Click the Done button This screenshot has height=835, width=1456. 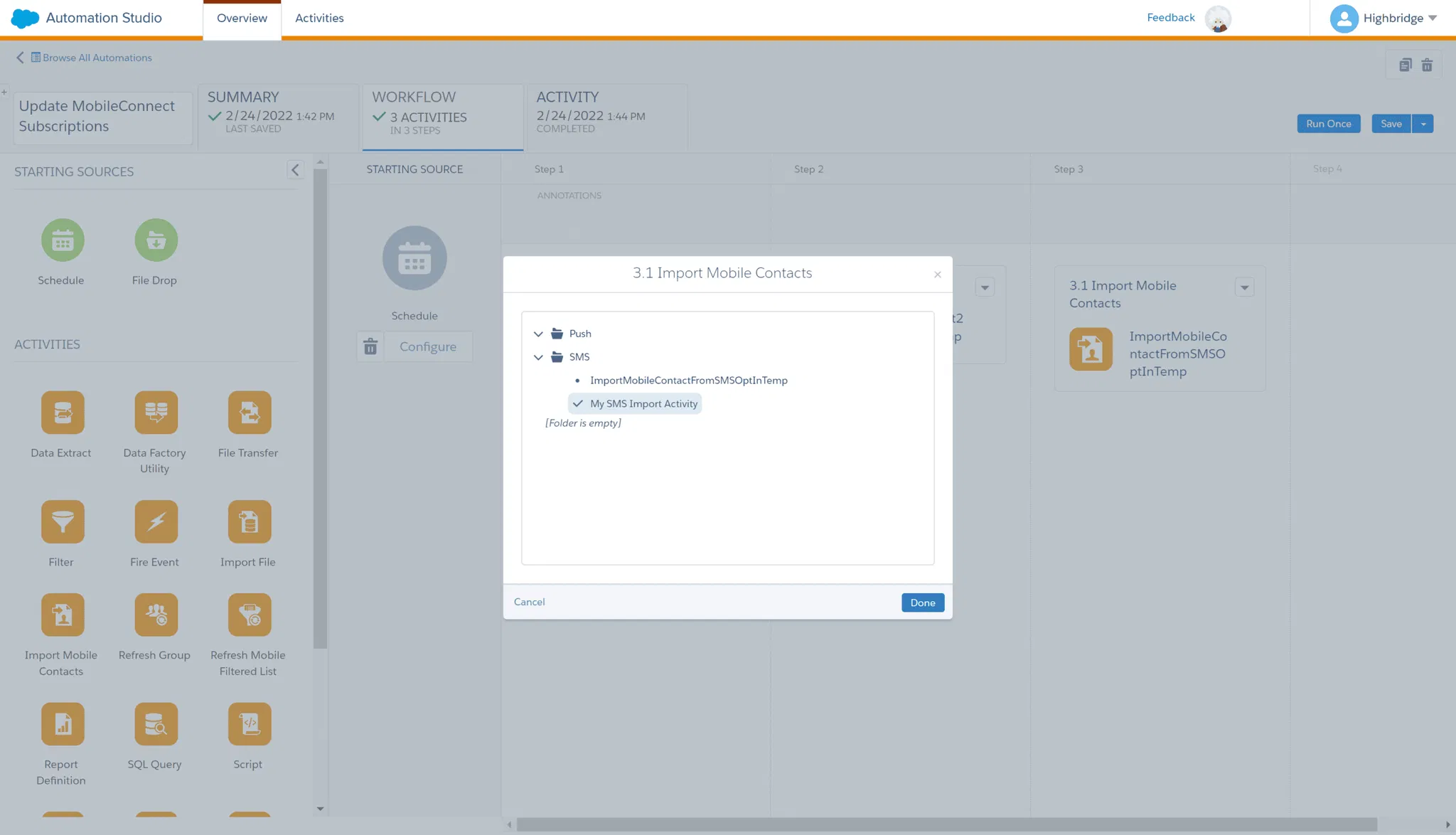(x=922, y=602)
